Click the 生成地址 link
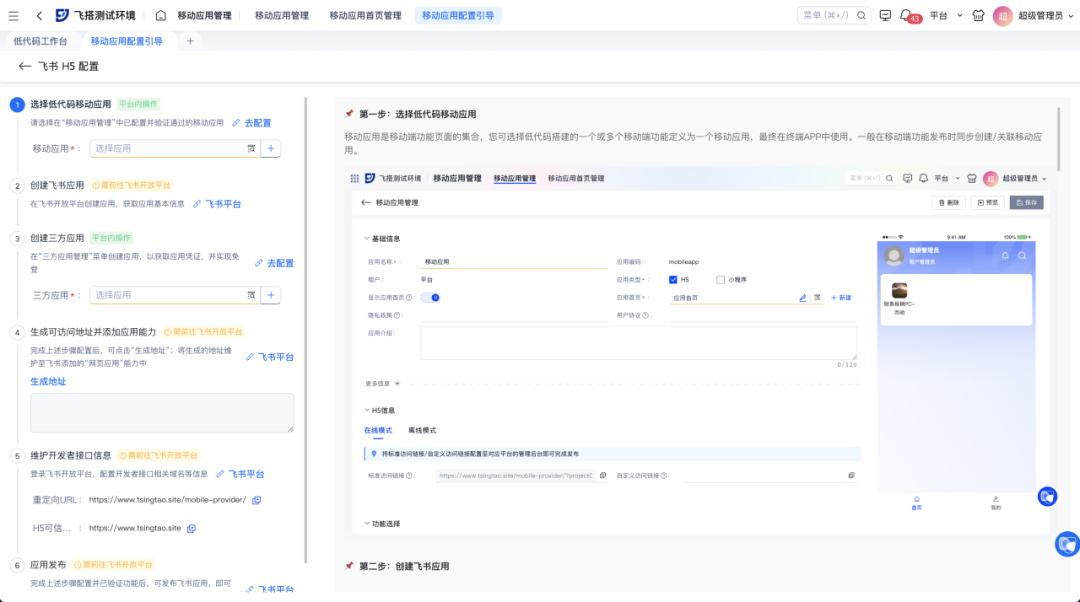The width and height of the screenshot is (1080, 602). click(x=48, y=381)
